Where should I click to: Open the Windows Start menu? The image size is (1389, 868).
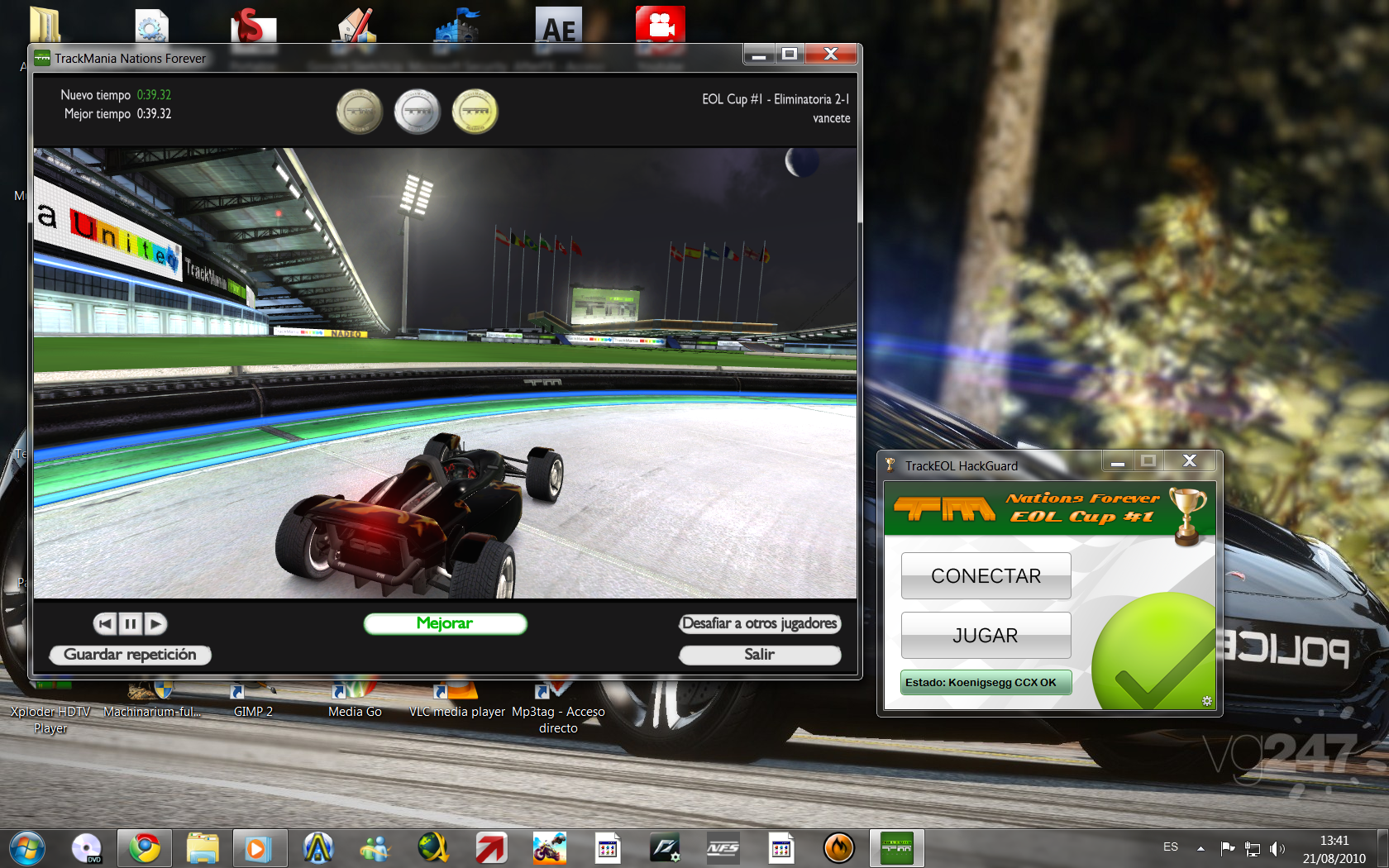26,848
